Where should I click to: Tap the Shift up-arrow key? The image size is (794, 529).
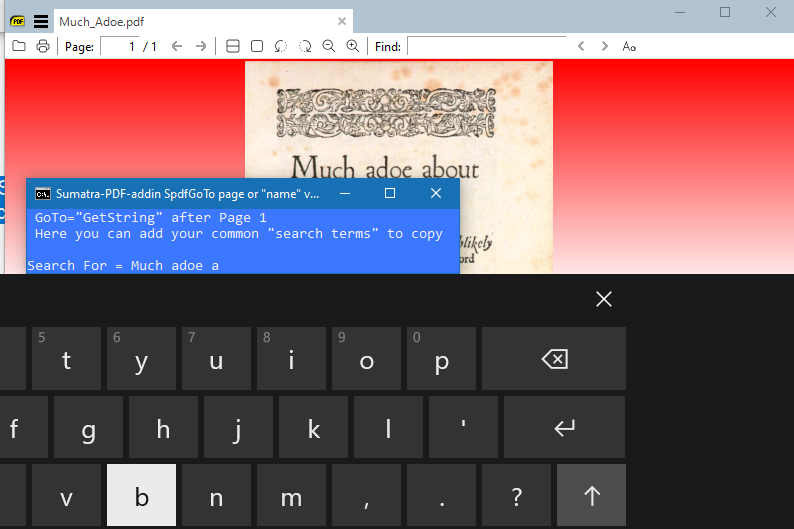point(591,496)
